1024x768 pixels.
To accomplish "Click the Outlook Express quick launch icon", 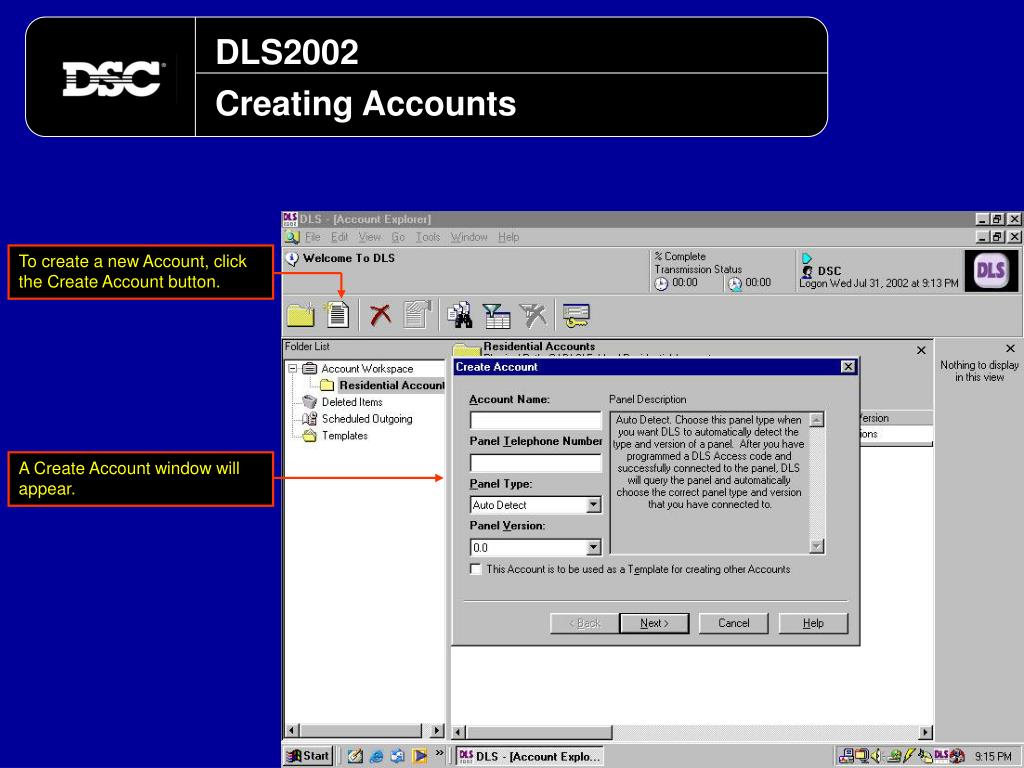I will click(x=397, y=756).
